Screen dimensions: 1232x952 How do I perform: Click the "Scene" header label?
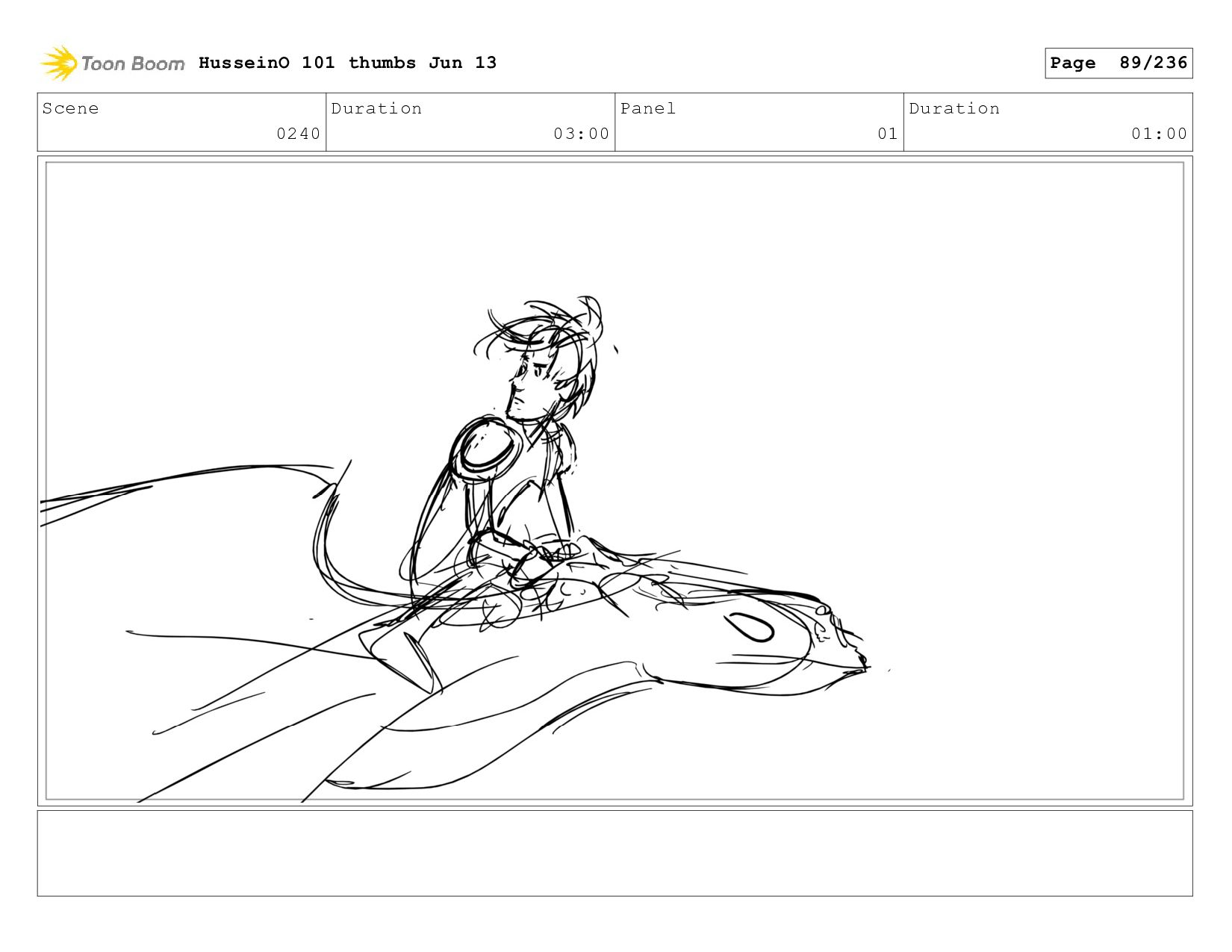[x=70, y=108]
